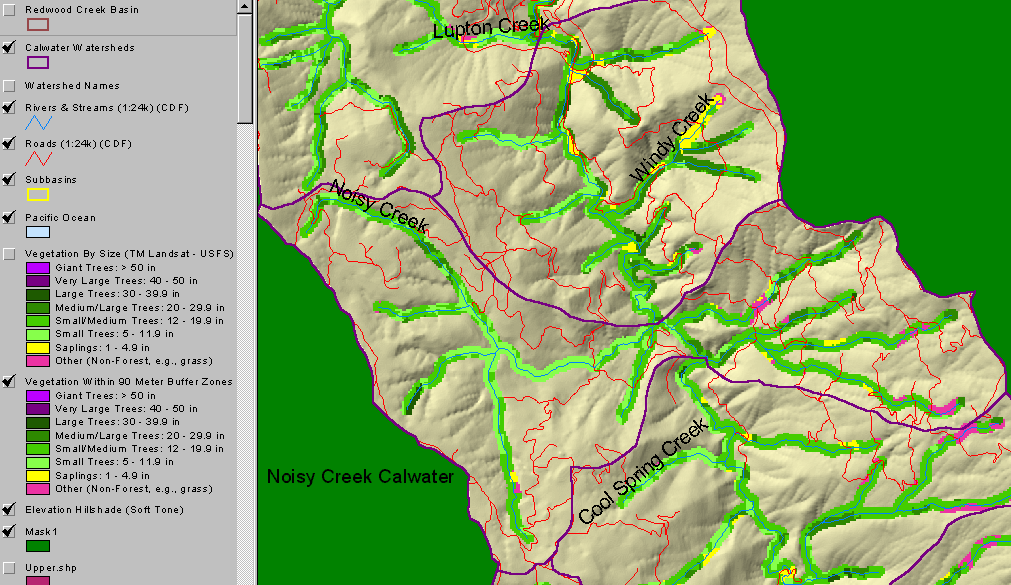Select the Roads (1:24k) (CDF) layer name
This screenshot has height=585, width=1011.
79,144
